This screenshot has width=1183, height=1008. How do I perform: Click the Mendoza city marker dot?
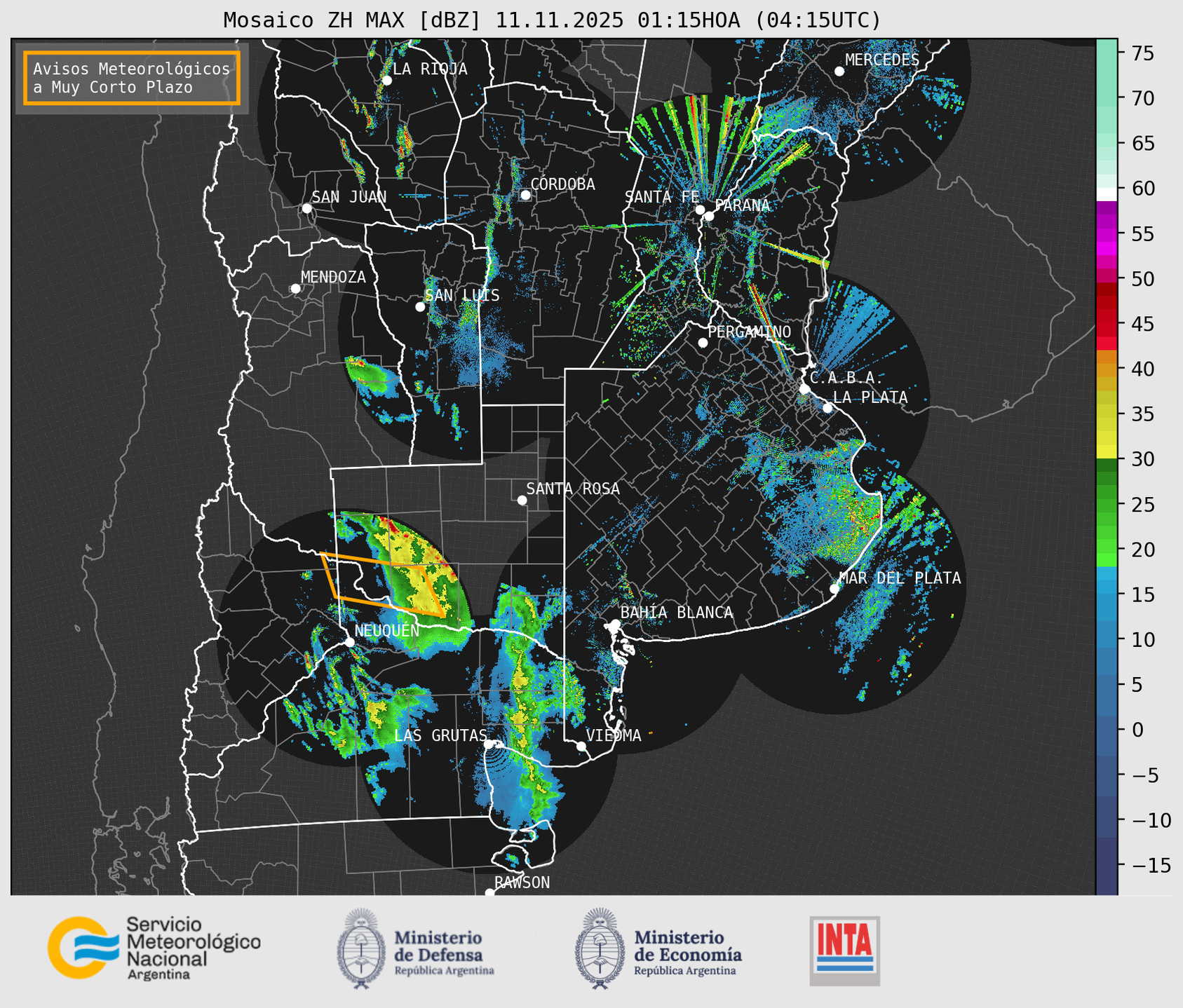point(295,289)
